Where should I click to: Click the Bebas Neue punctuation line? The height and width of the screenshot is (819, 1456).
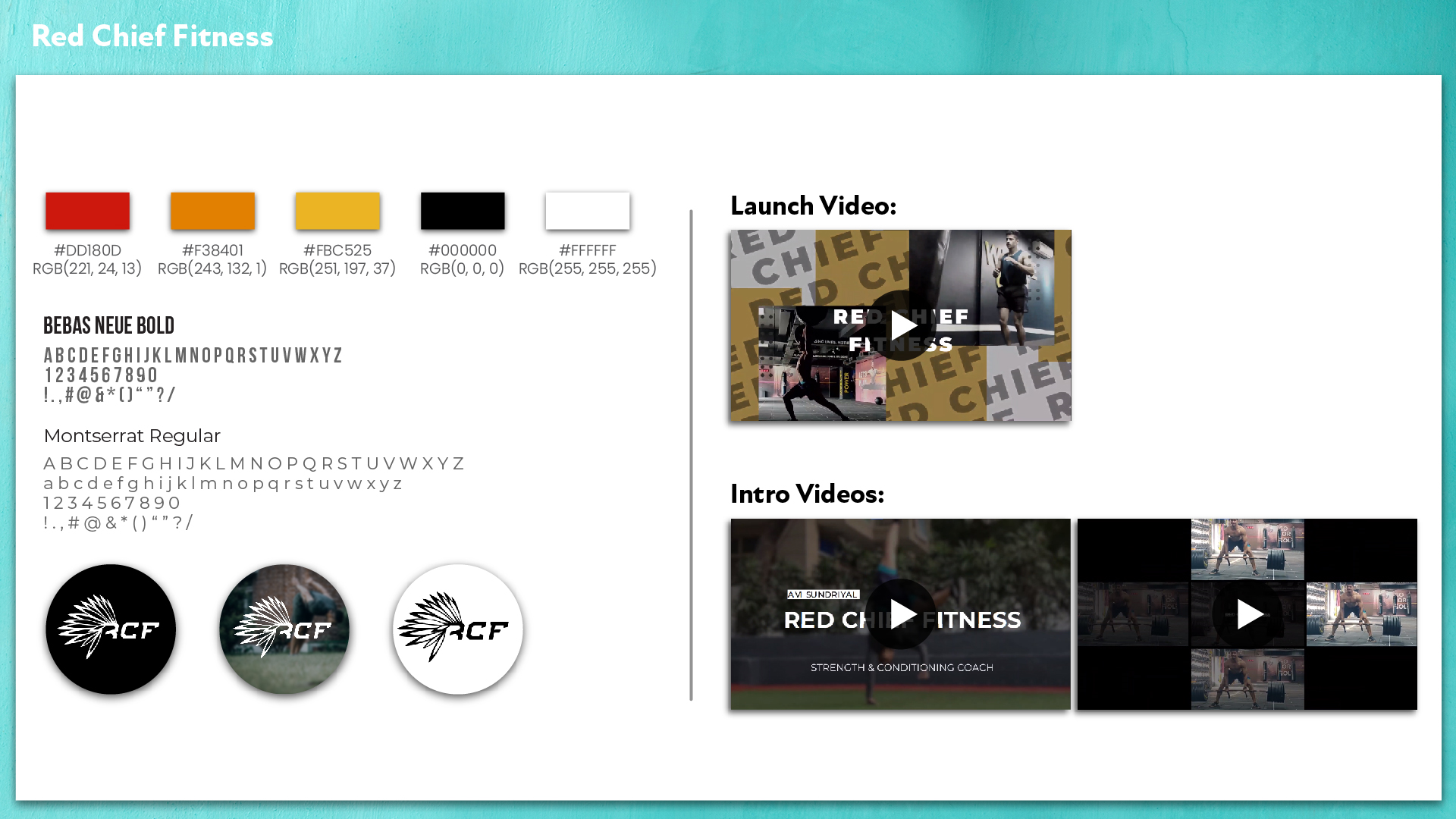click(x=110, y=395)
